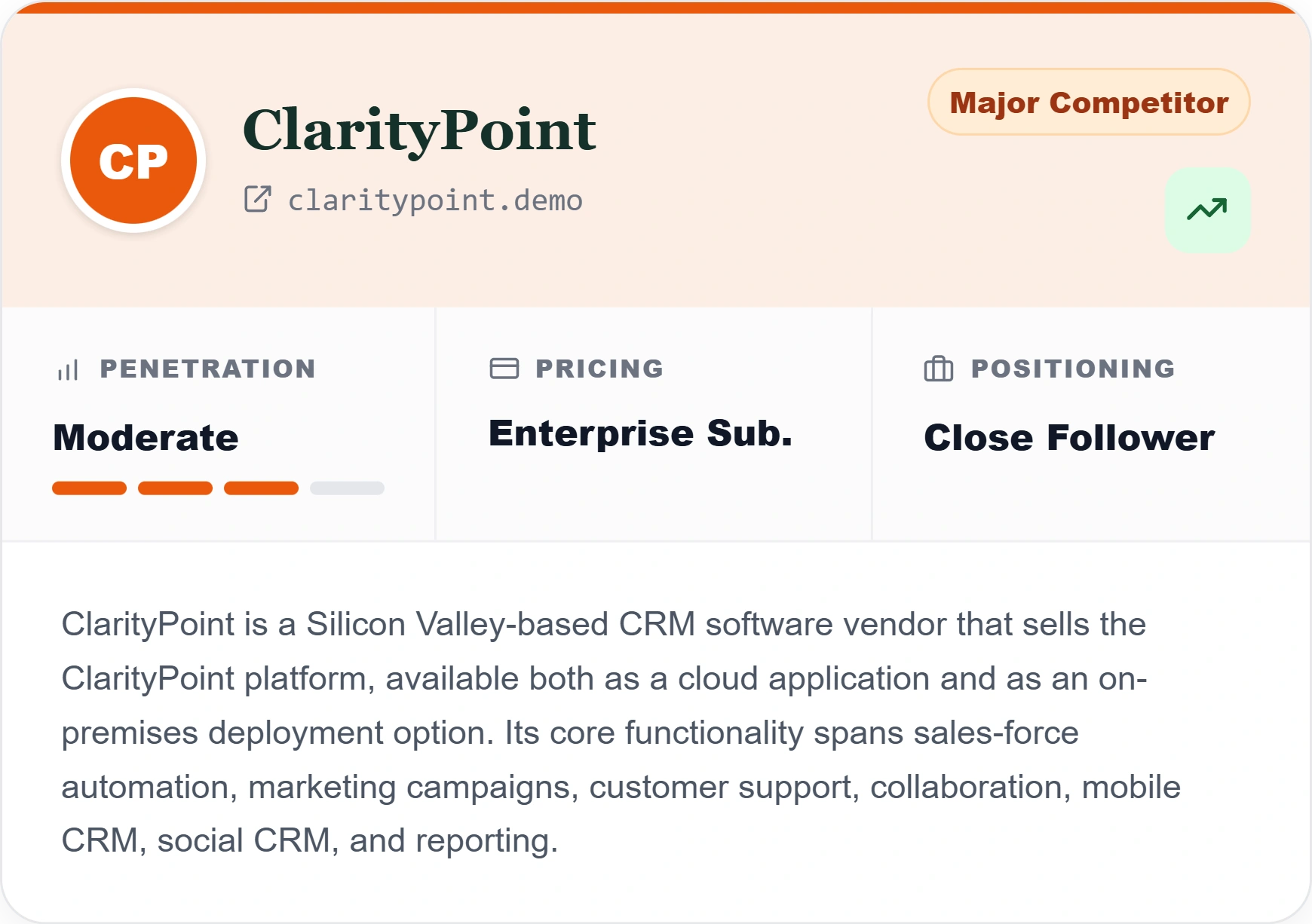This screenshot has height=924, width=1312.
Task: Click the credit card icon next to Pricing
Action: pyautogui.click(x=504, y=368)
